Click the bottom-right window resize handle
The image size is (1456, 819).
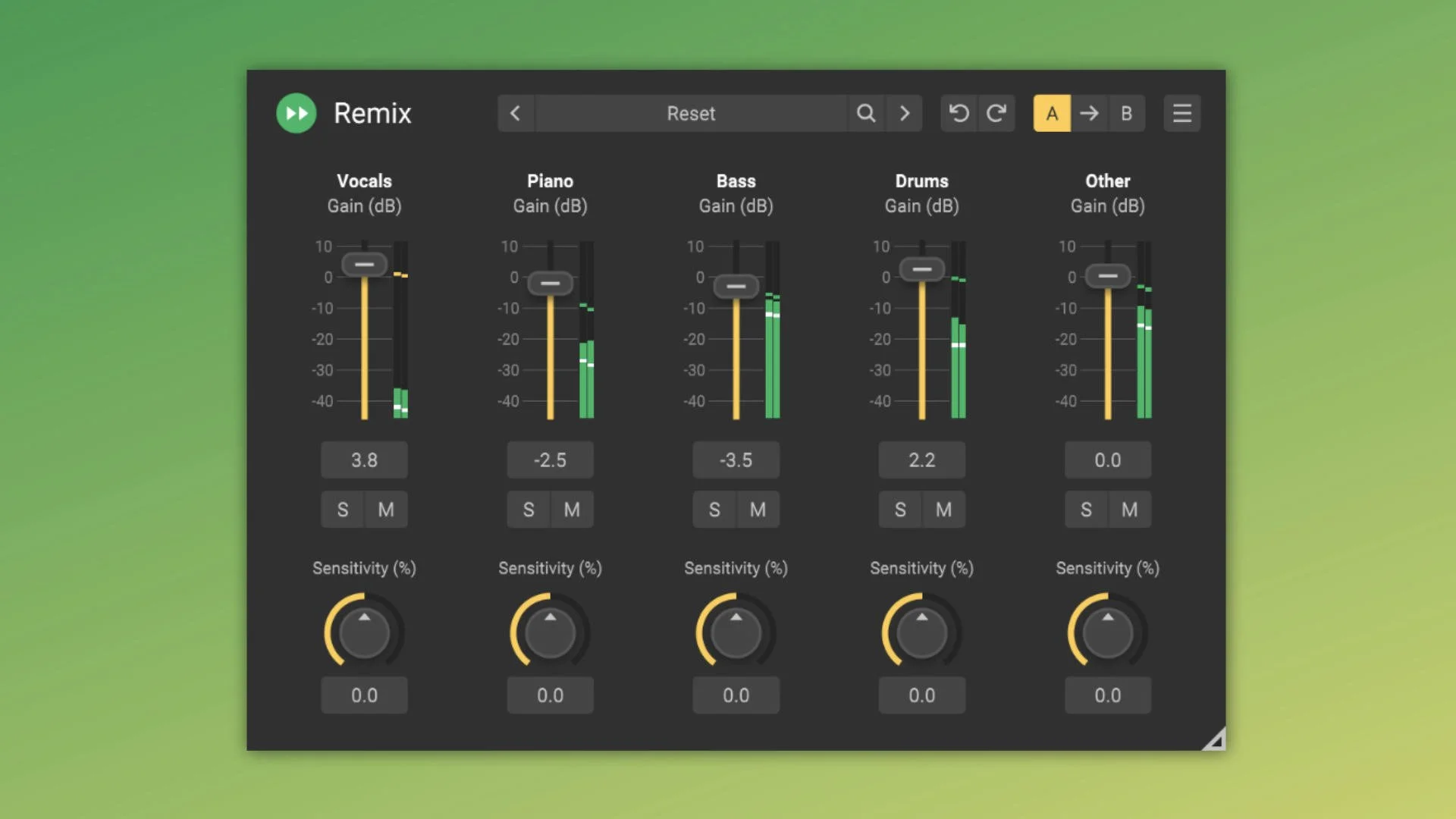1213,738
